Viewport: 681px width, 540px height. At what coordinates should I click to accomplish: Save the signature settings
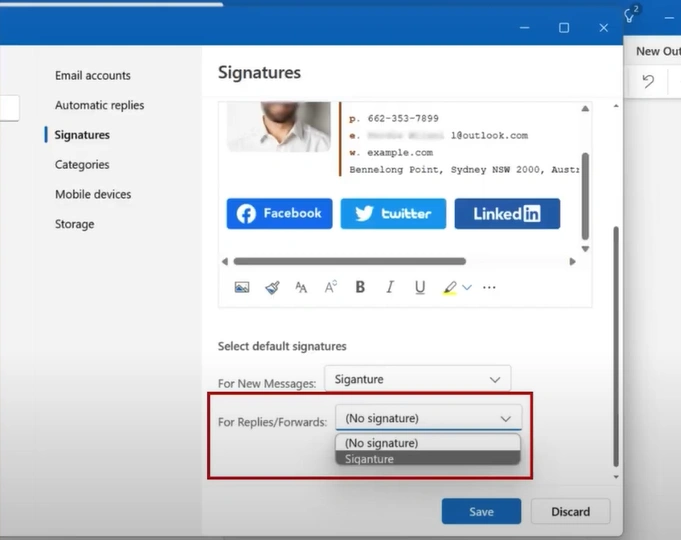click(x=481, y=511)
